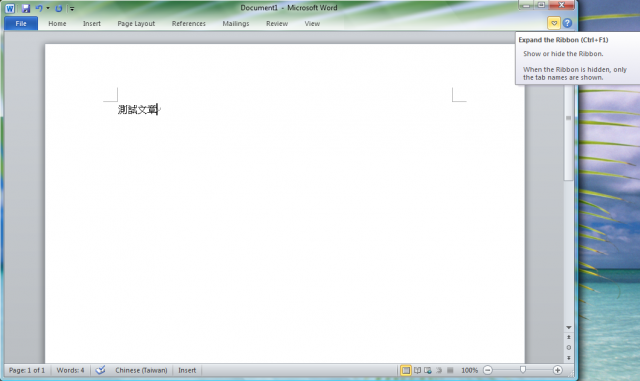Change language via 'Chinese (Taiwan)'
The image size is (640, 381).
pyautogui.click(x=141, y=370)
